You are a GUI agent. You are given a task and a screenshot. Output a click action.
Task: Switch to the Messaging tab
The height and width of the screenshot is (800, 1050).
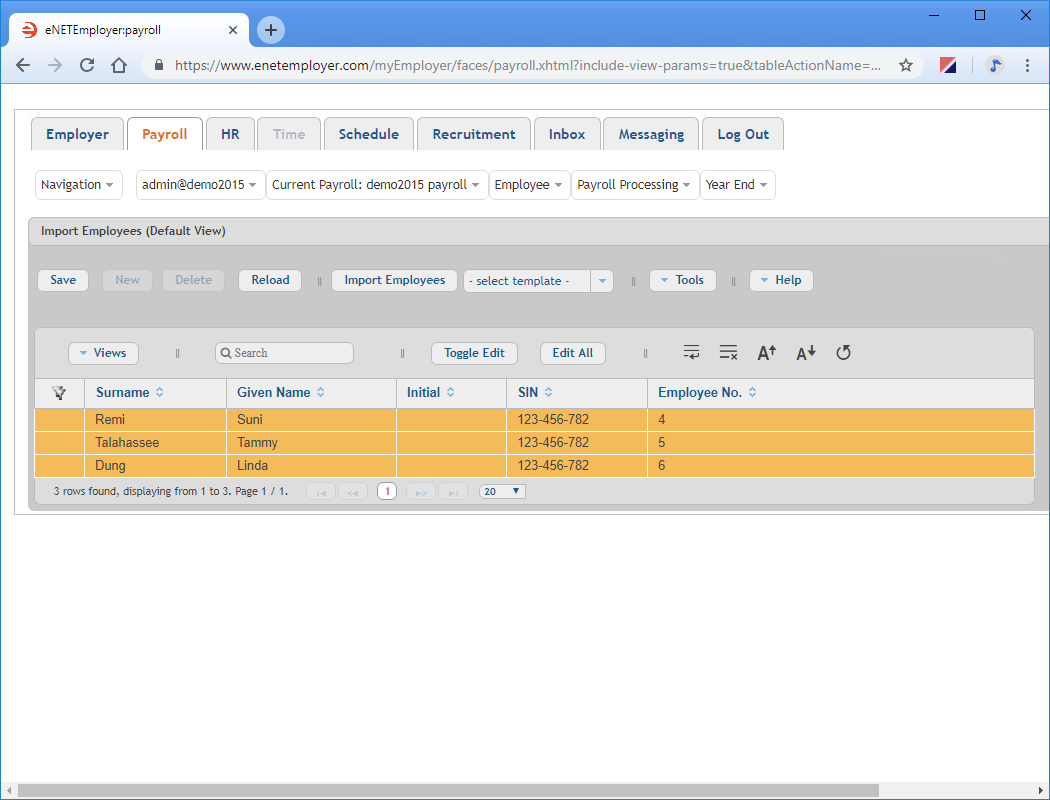pyautogui.click(x=652, y=134)
